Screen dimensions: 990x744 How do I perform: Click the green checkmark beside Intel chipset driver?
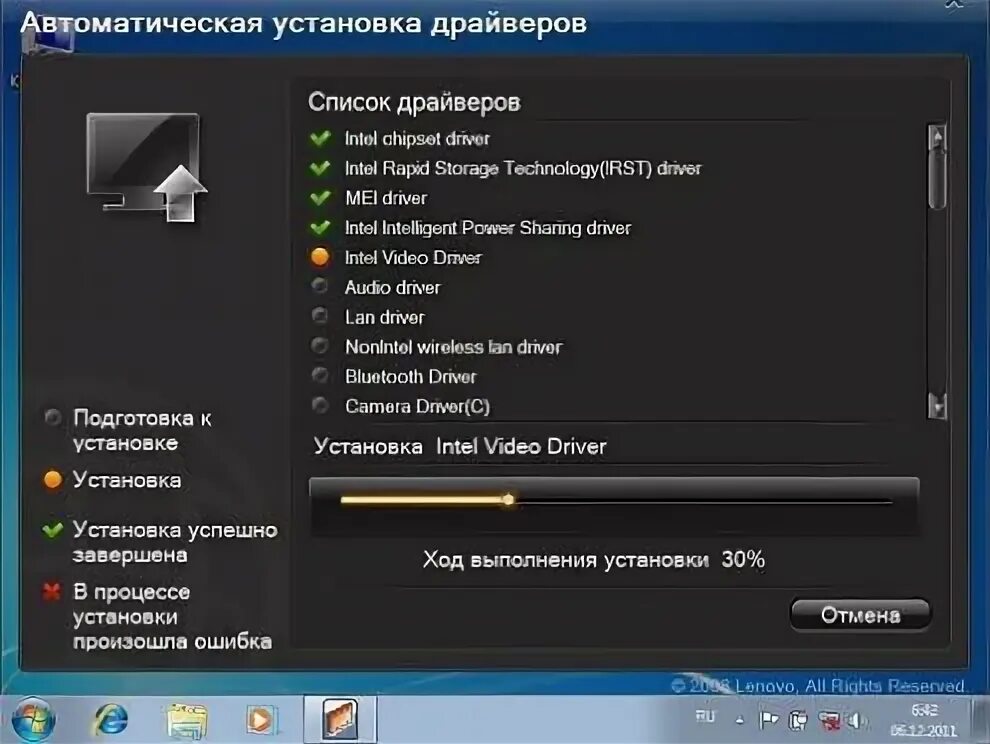point(321,138)
